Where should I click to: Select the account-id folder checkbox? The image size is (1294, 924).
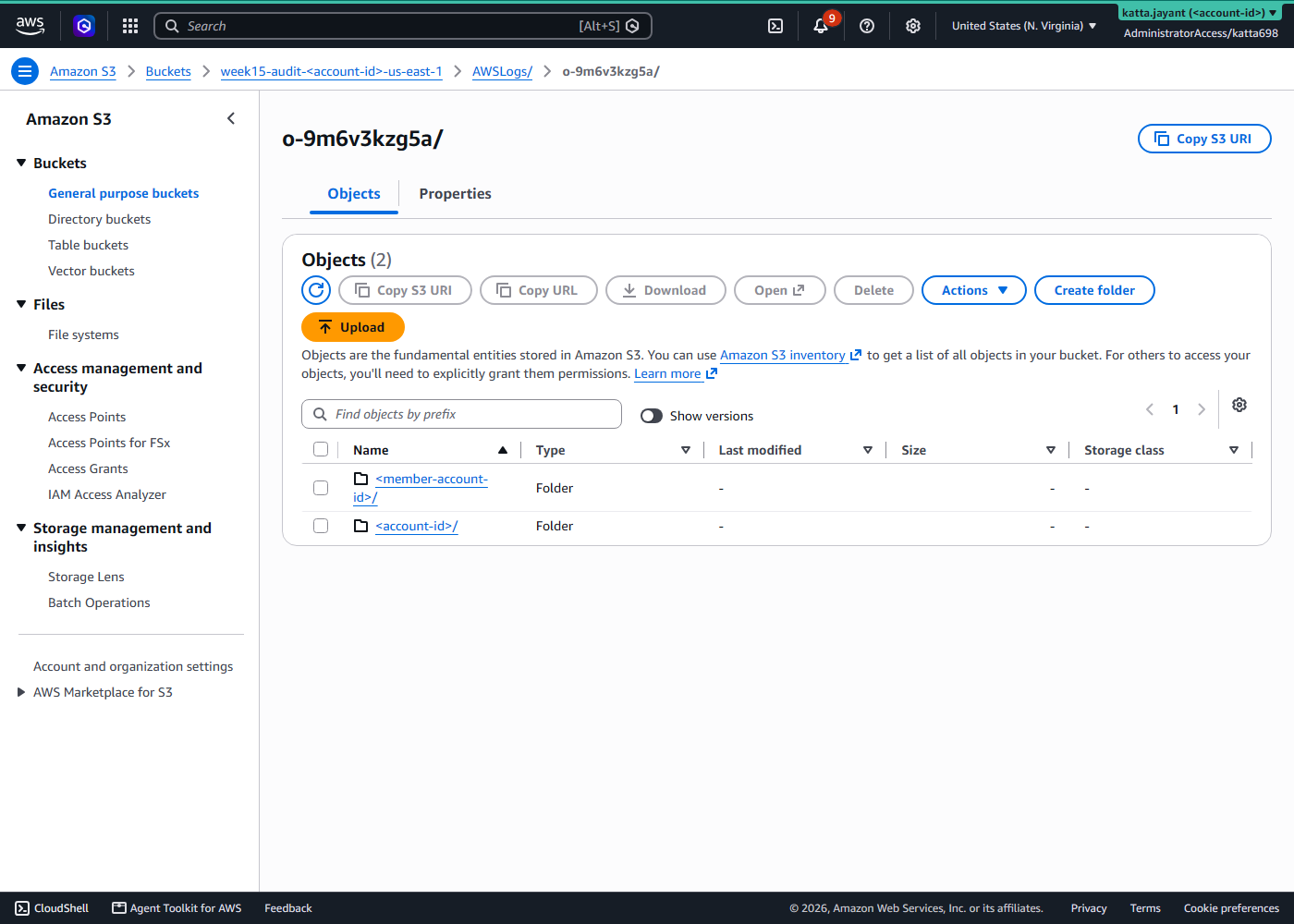pos(321,526)
